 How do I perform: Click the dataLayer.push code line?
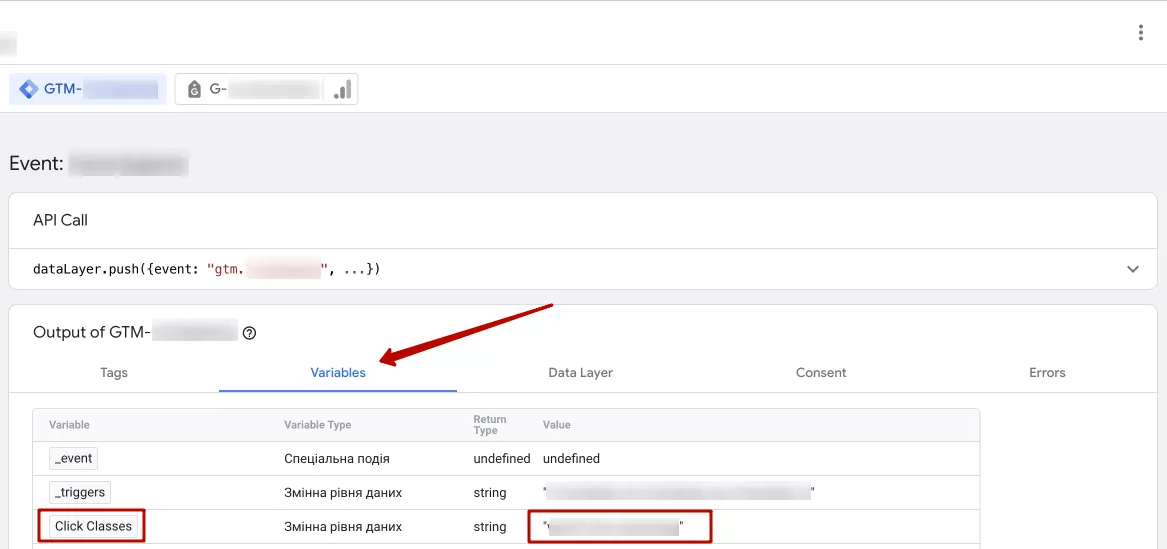[x=207, y=269]
